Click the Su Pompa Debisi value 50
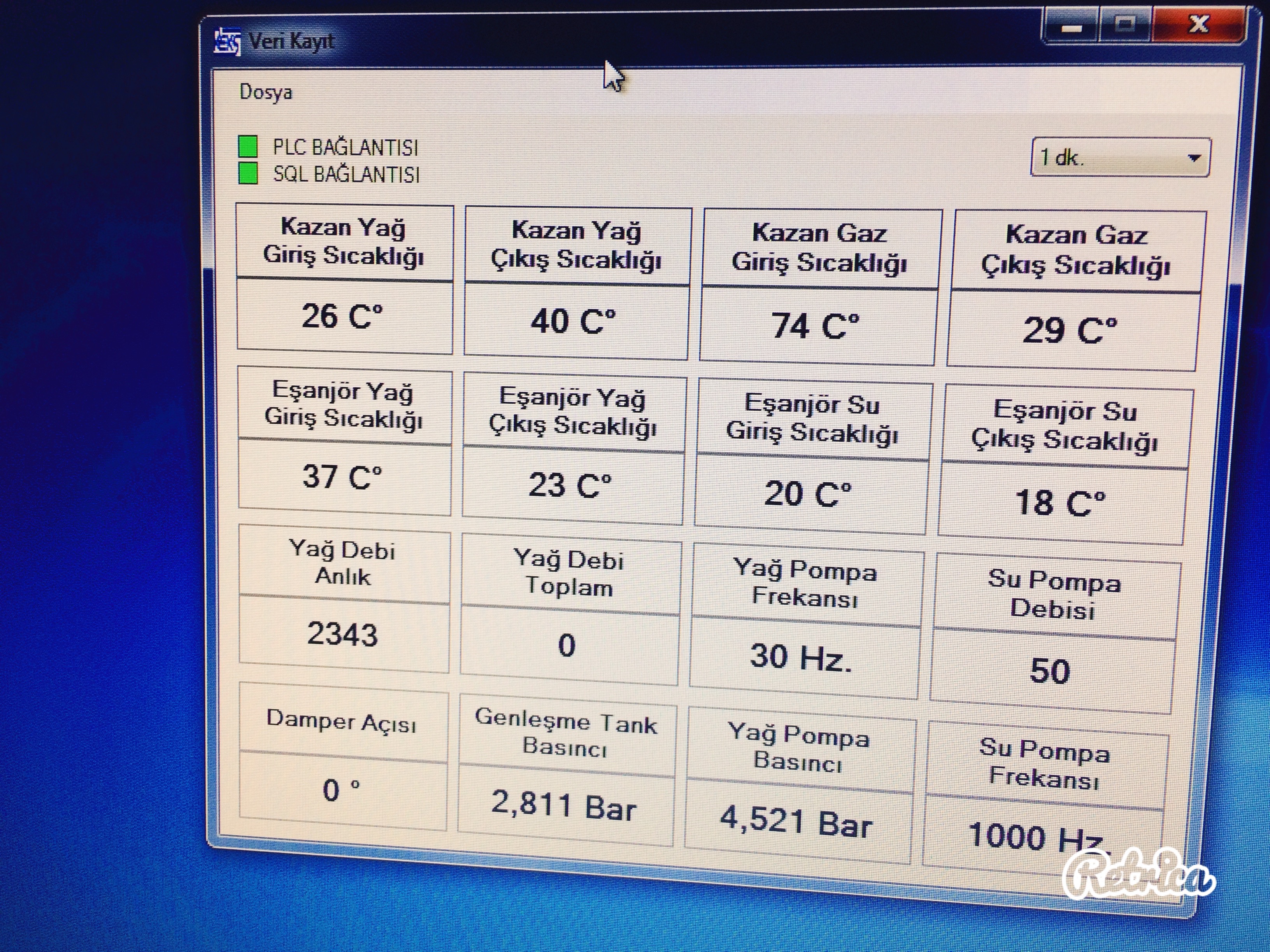1270x952 pixels. tap(1049, 671)
